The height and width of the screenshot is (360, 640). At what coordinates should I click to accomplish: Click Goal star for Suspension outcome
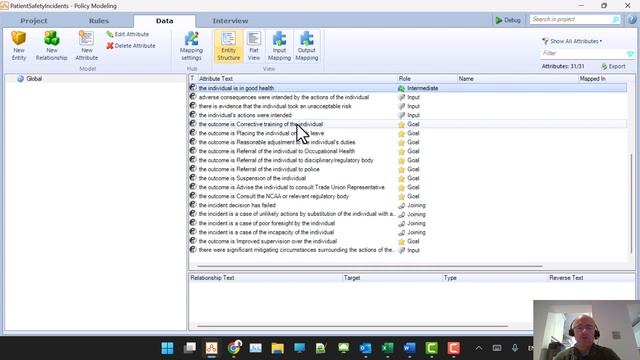click(x=402, y=178)
